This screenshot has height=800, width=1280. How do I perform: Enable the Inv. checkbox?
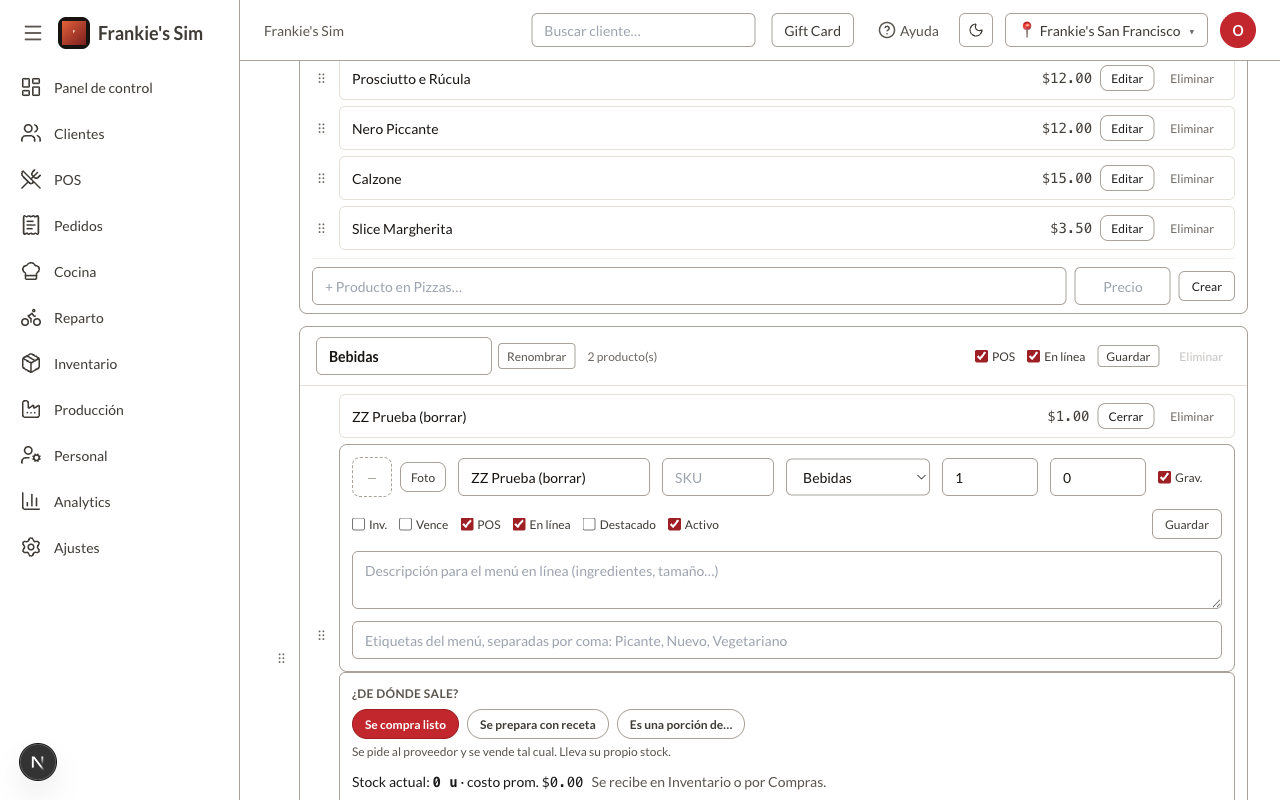[359, 524]
